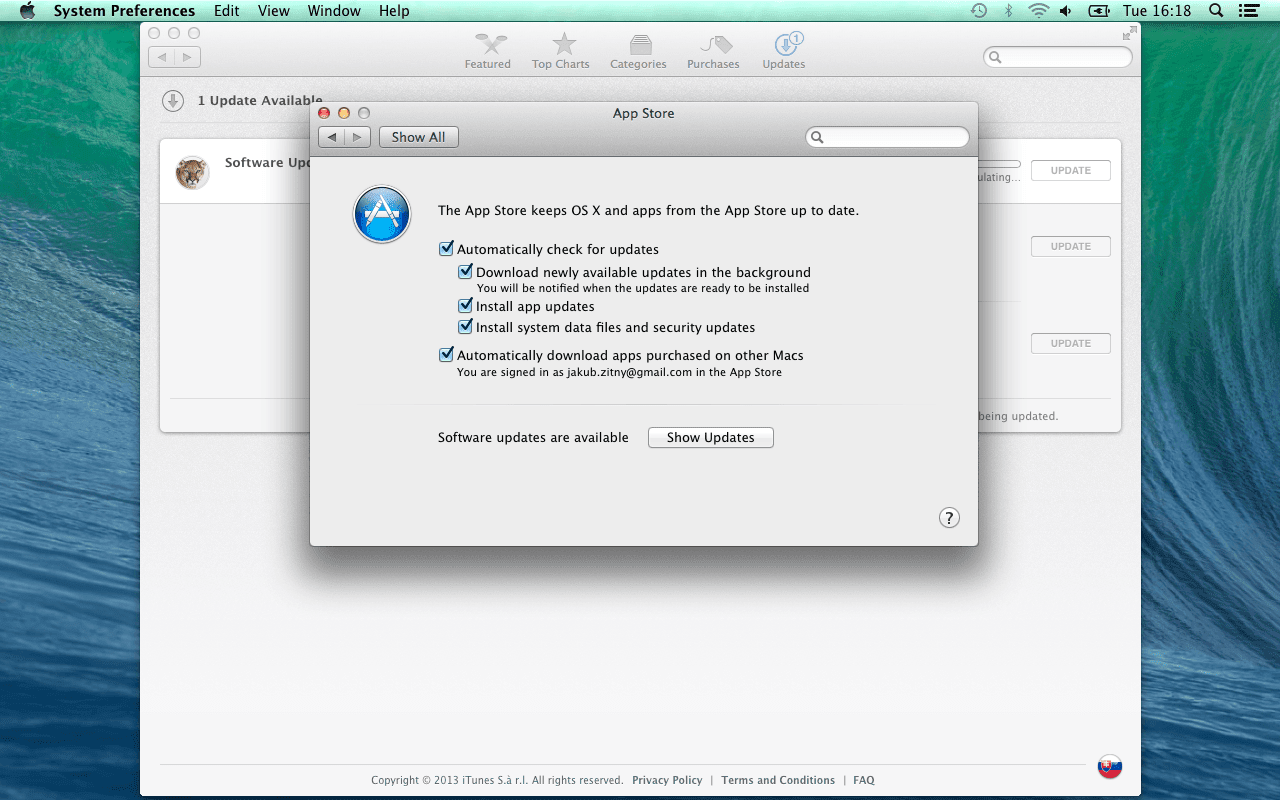
Task: Click the volume speaker icon
Action: (x=1066, y=11)
